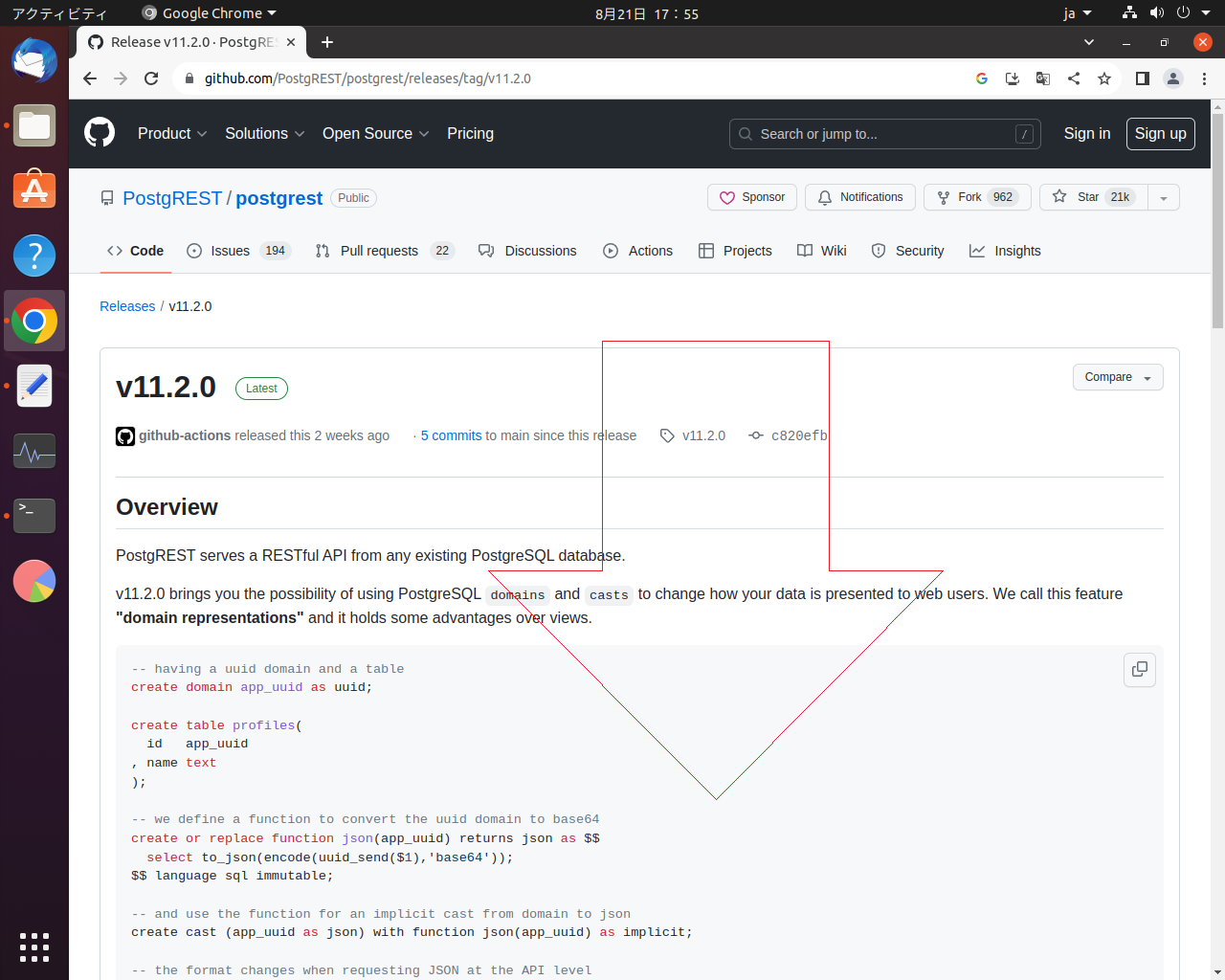Focus the Search or jump to field

point(885,134)
